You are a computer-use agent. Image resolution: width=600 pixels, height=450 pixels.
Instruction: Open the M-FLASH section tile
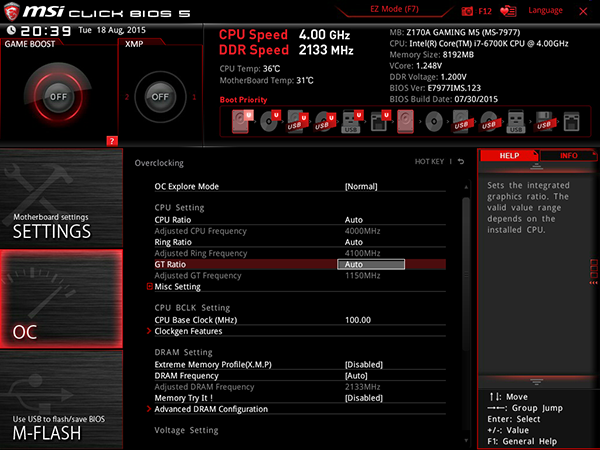[x=61, y=399]
